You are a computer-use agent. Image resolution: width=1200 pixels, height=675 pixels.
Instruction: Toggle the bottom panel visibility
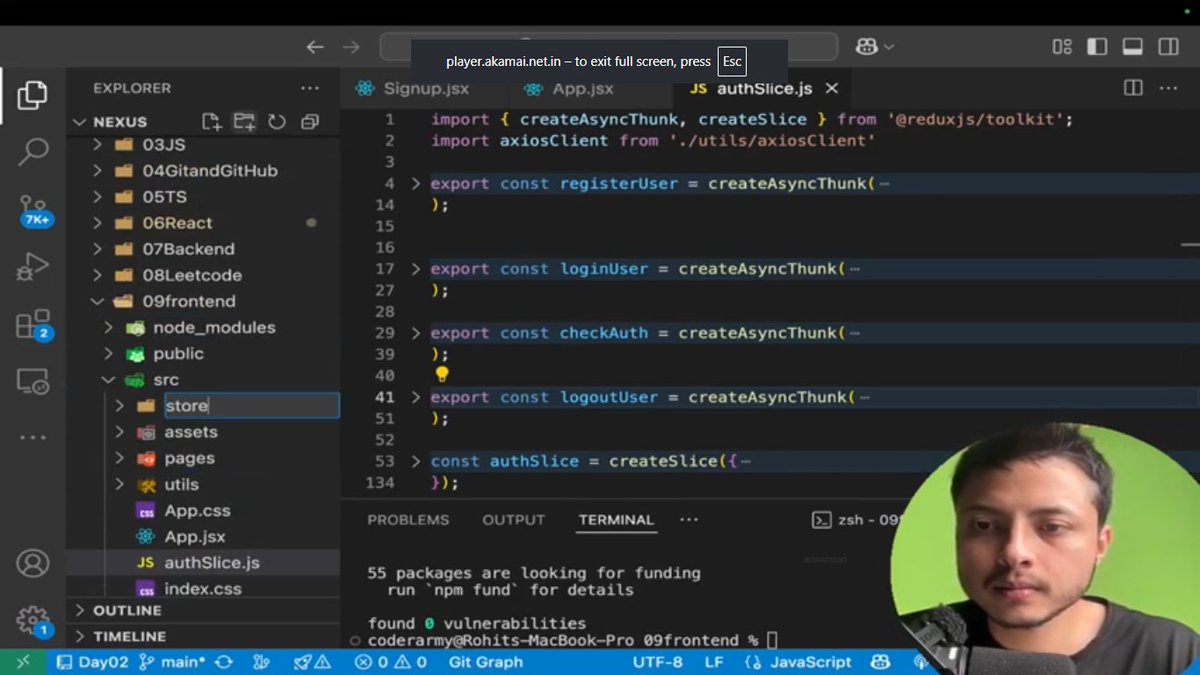[1134, 45]
